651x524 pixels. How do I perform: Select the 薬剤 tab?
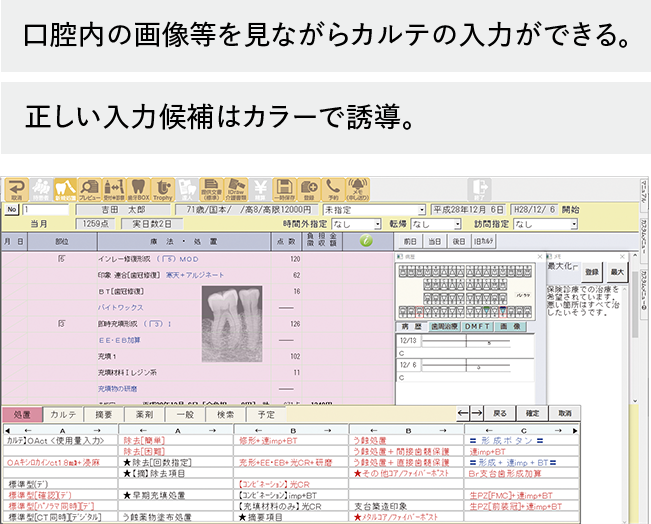pos(144,414)
